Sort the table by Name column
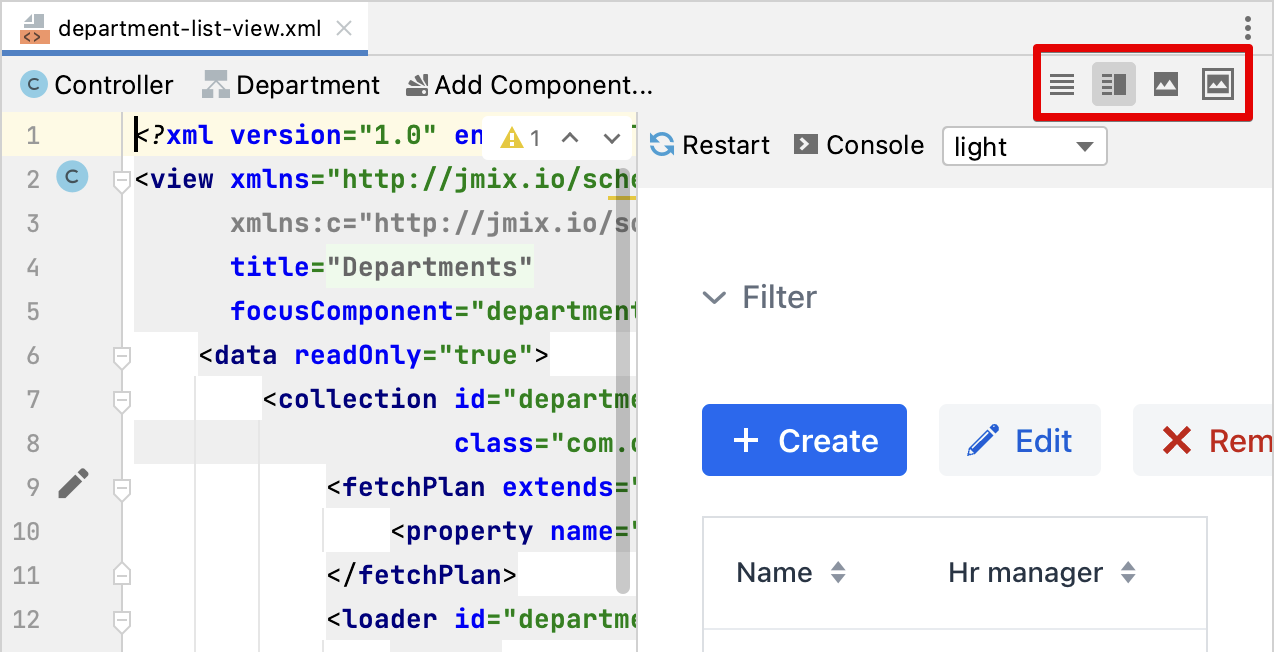This screenshot has width=1274, height=652. pos(839,573)
